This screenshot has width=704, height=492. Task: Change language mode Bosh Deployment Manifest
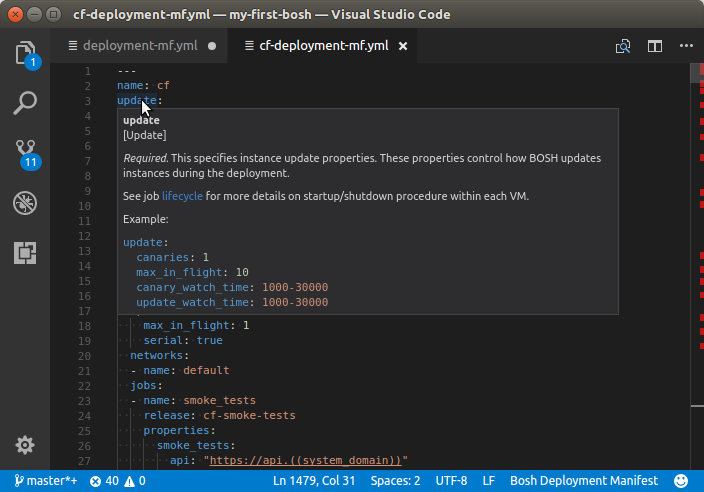point(584,481)
